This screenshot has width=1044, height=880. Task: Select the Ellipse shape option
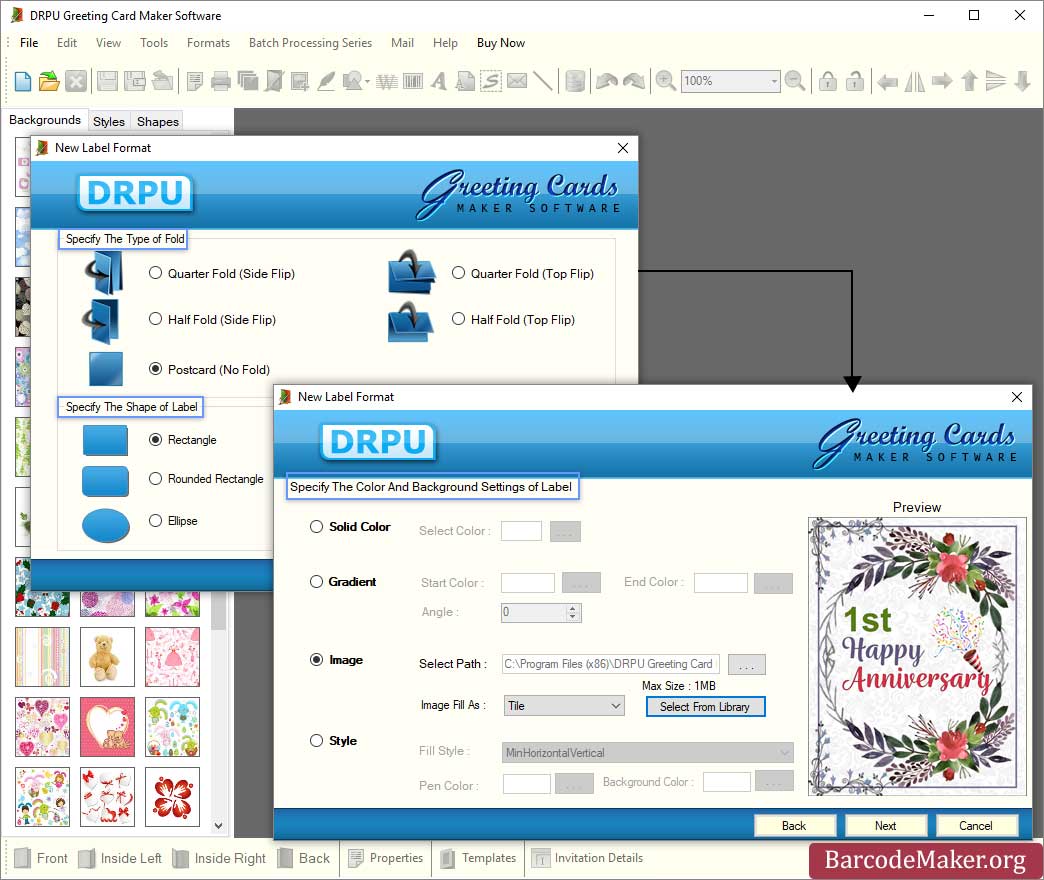[155, 521]
